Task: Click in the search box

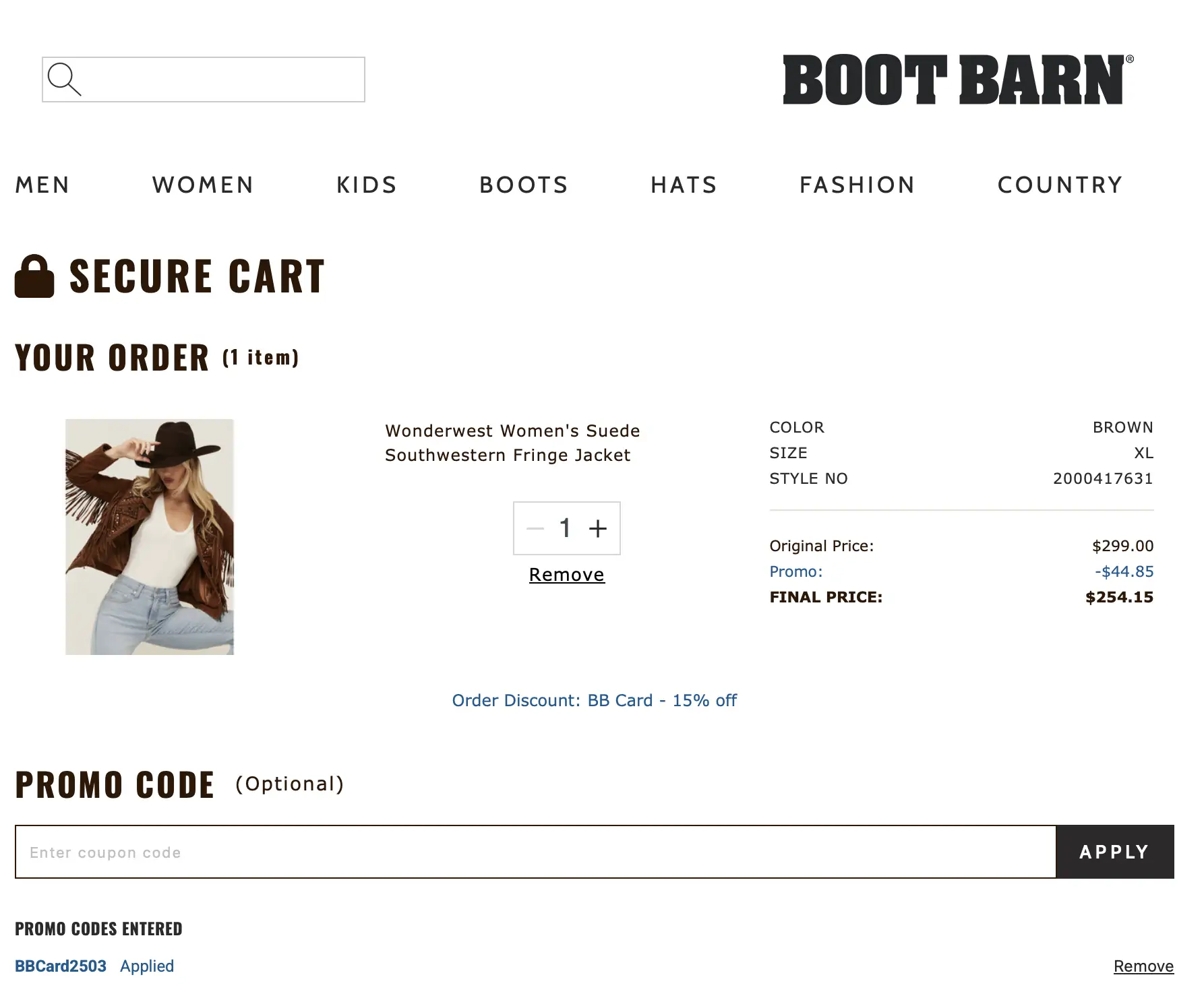Action: point(222,80)
